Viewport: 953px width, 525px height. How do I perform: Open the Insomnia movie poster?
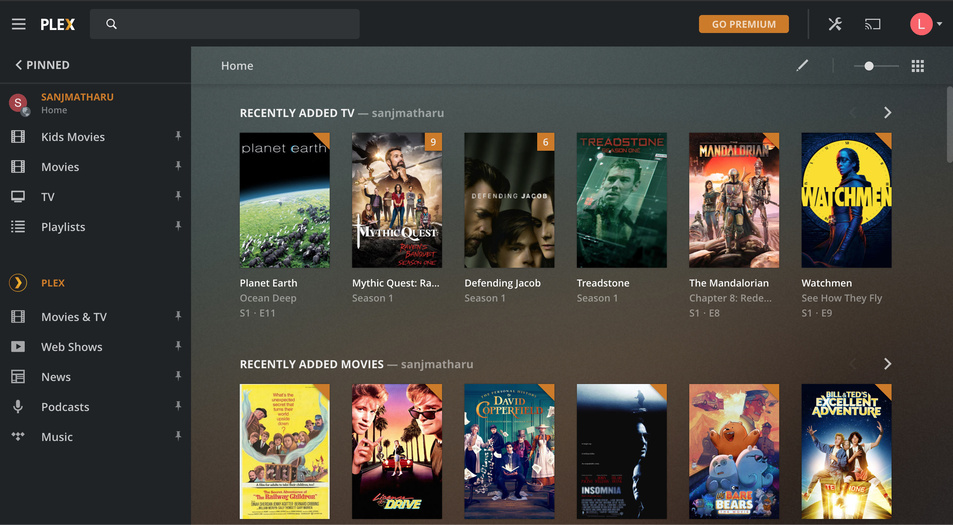(621, 451)
